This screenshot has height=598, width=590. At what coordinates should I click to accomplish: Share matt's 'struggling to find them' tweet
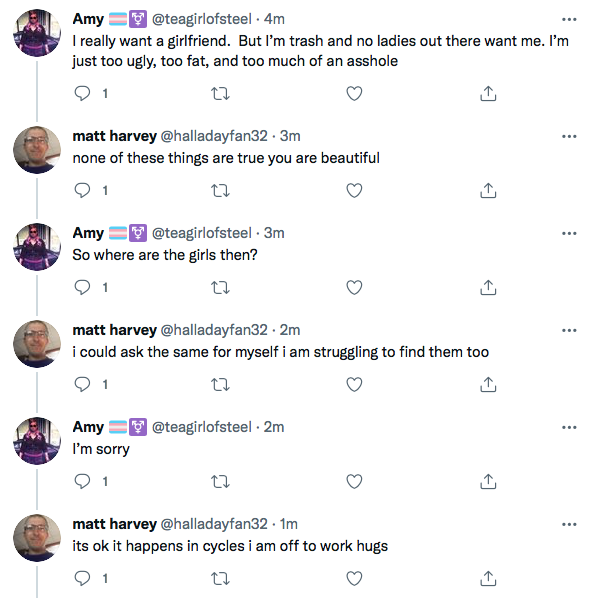488,384
